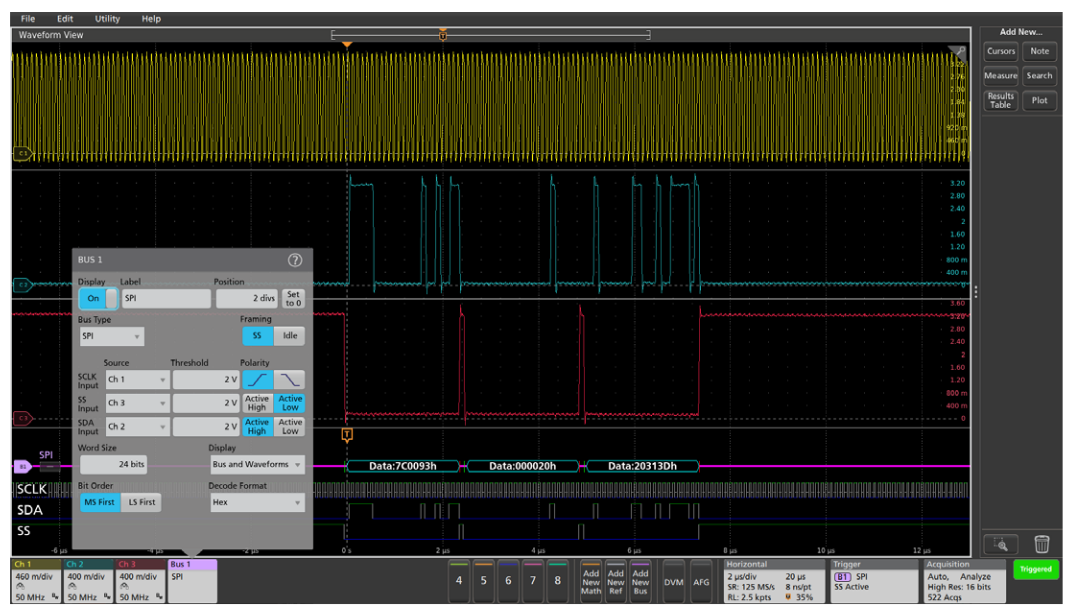Open the SCLK Input source dropdown
This screenshot has height=612, width=1071.
coord(138,379)
